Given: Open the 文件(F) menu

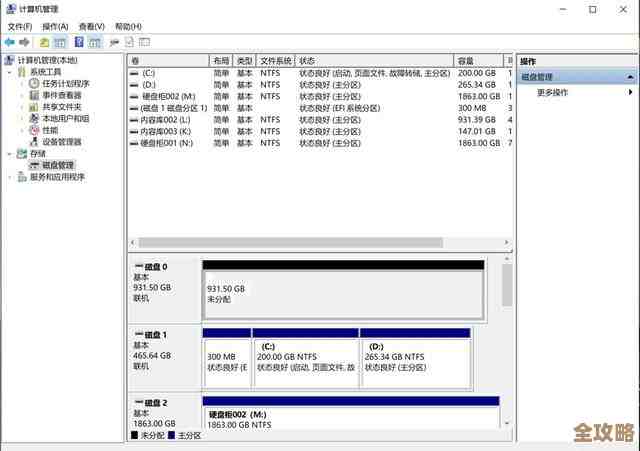Looking at the screenshot, I should pos(20,27).
